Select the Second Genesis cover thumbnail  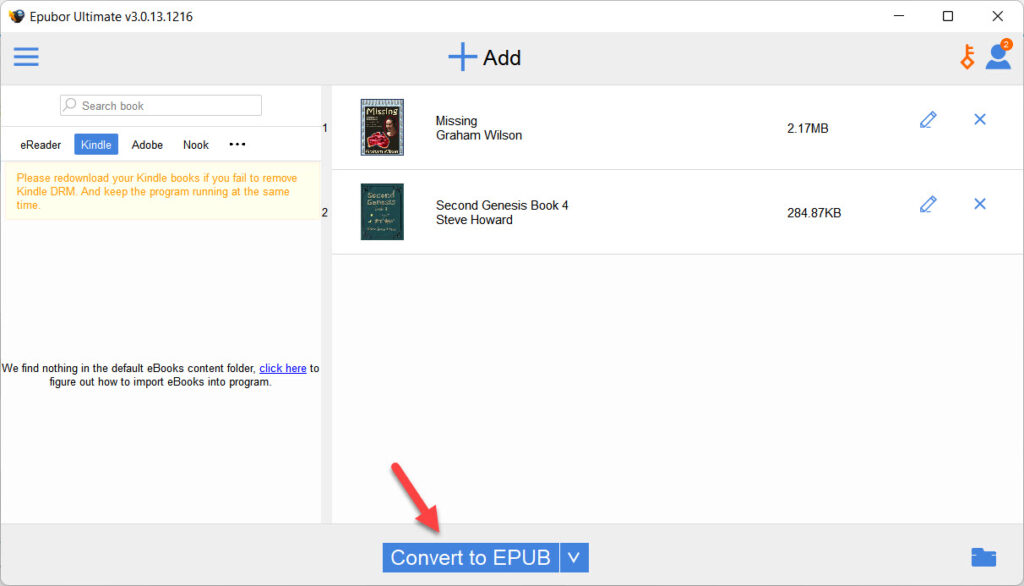(382, 212)
